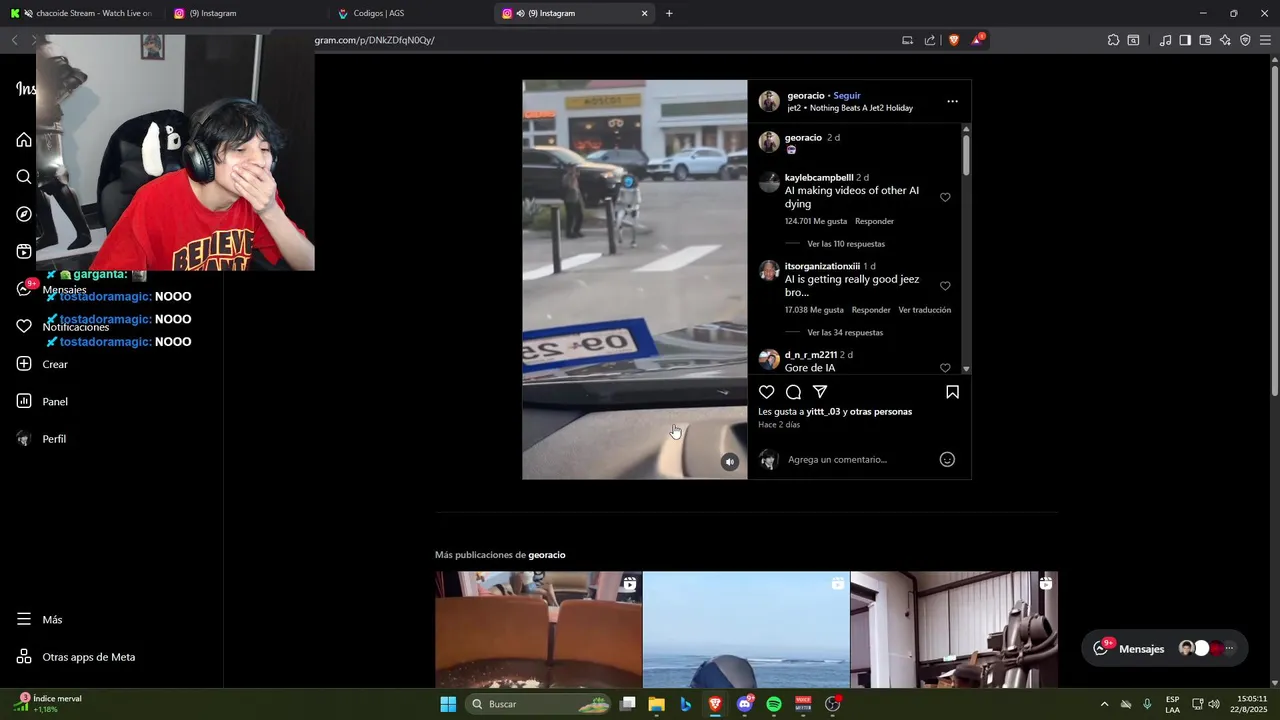Like itsorganizationxiii's comment
The width and height of the screenshot is (1280, 720).
click(x=945, y=286)
